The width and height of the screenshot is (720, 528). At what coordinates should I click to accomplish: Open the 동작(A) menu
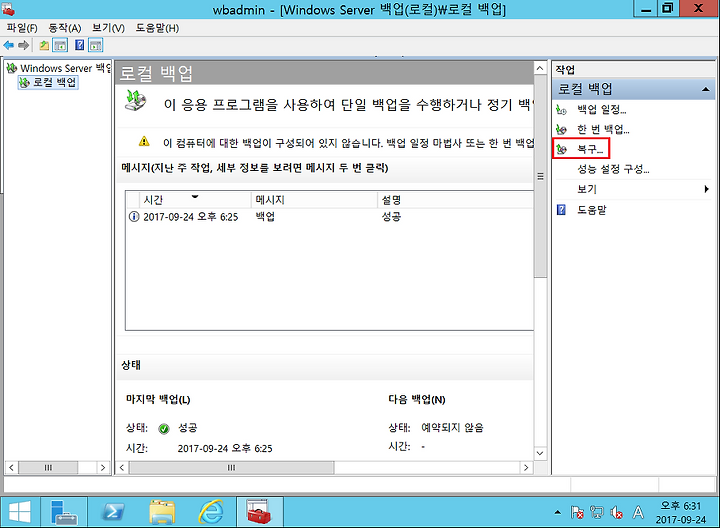(65, 28)
